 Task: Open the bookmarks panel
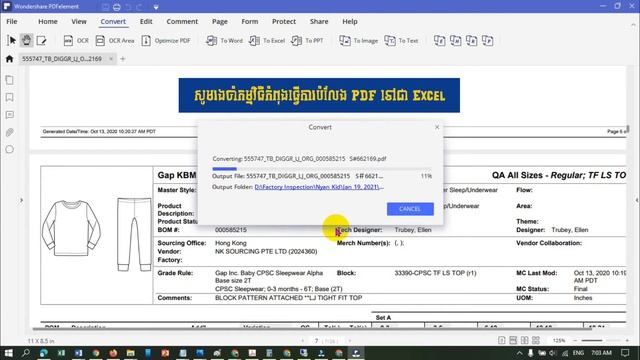(9, 98)
